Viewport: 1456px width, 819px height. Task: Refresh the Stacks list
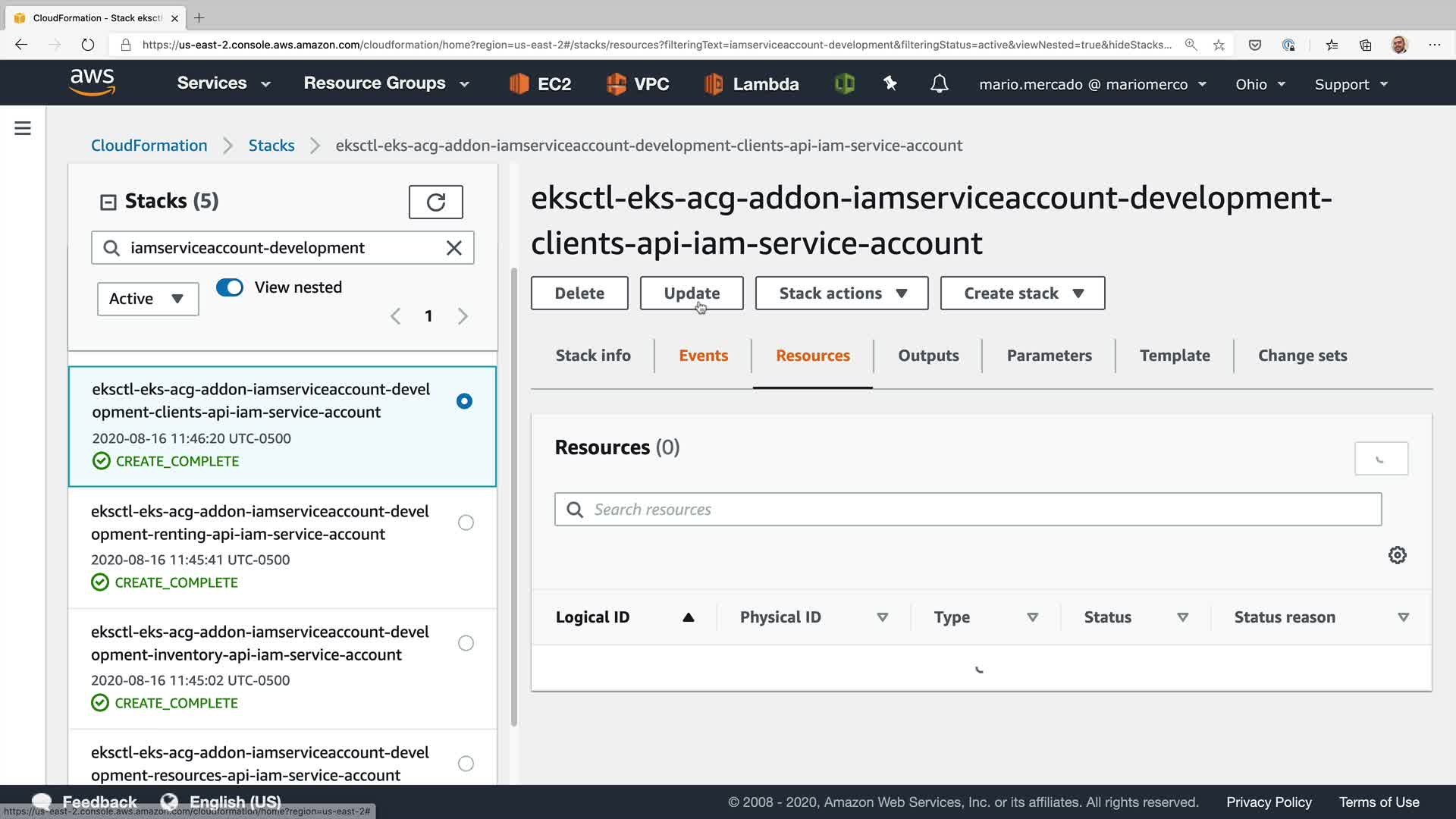435,202
